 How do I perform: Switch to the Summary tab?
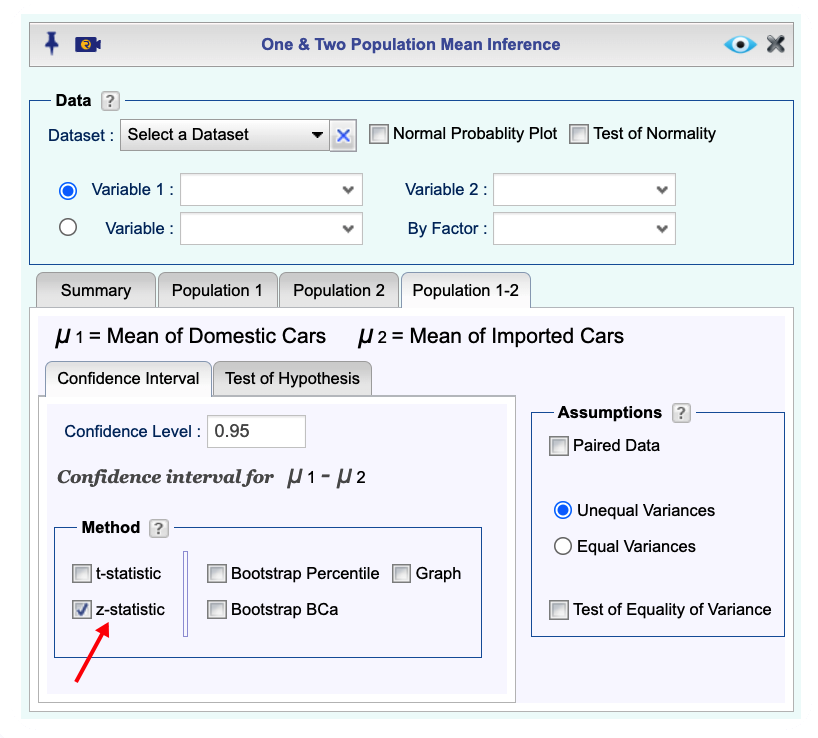coord(96,291)
